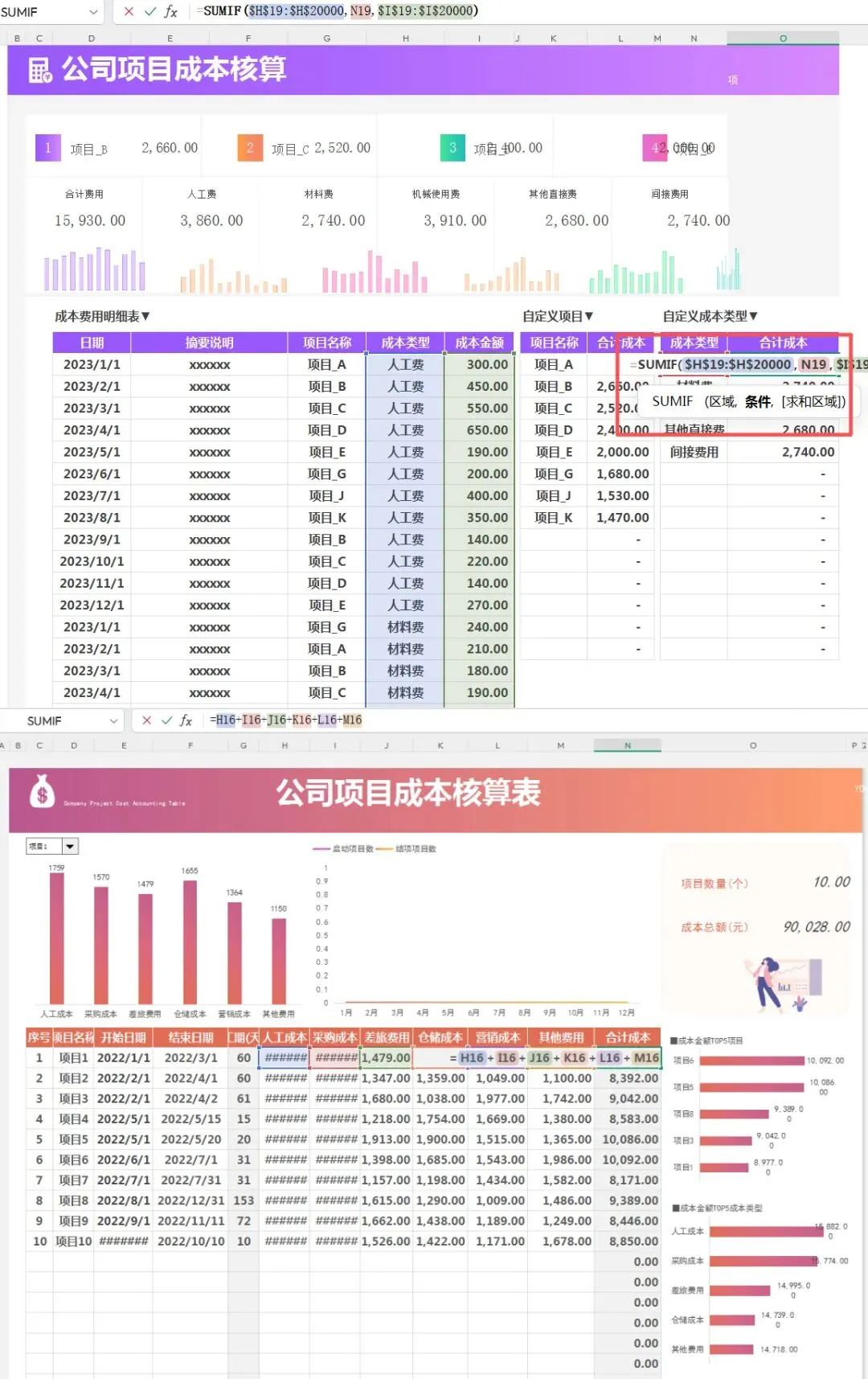Select the cost amount cell 650.00

[479, 430]
